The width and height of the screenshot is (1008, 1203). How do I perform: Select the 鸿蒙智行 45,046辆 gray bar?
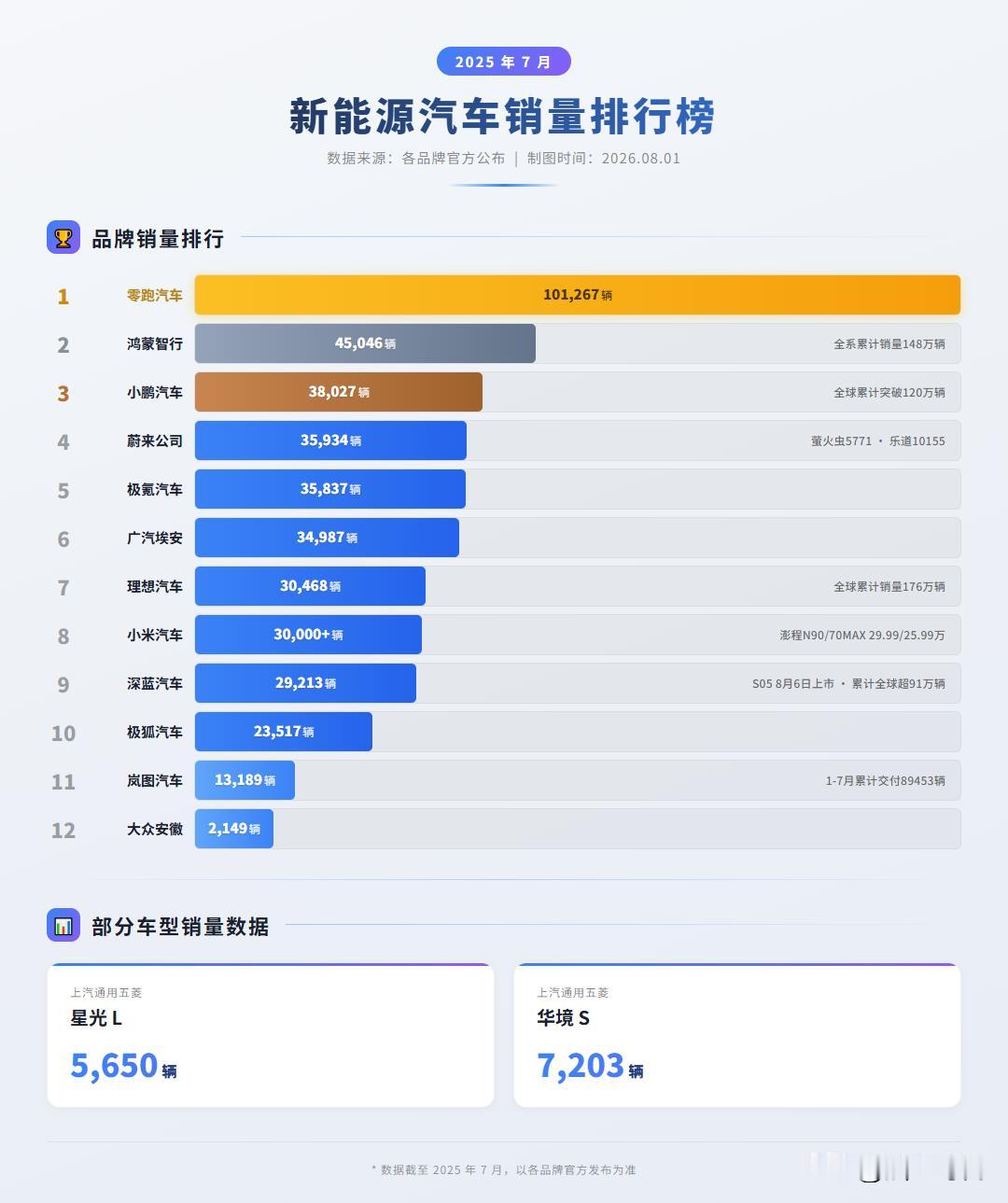[365, 343]
